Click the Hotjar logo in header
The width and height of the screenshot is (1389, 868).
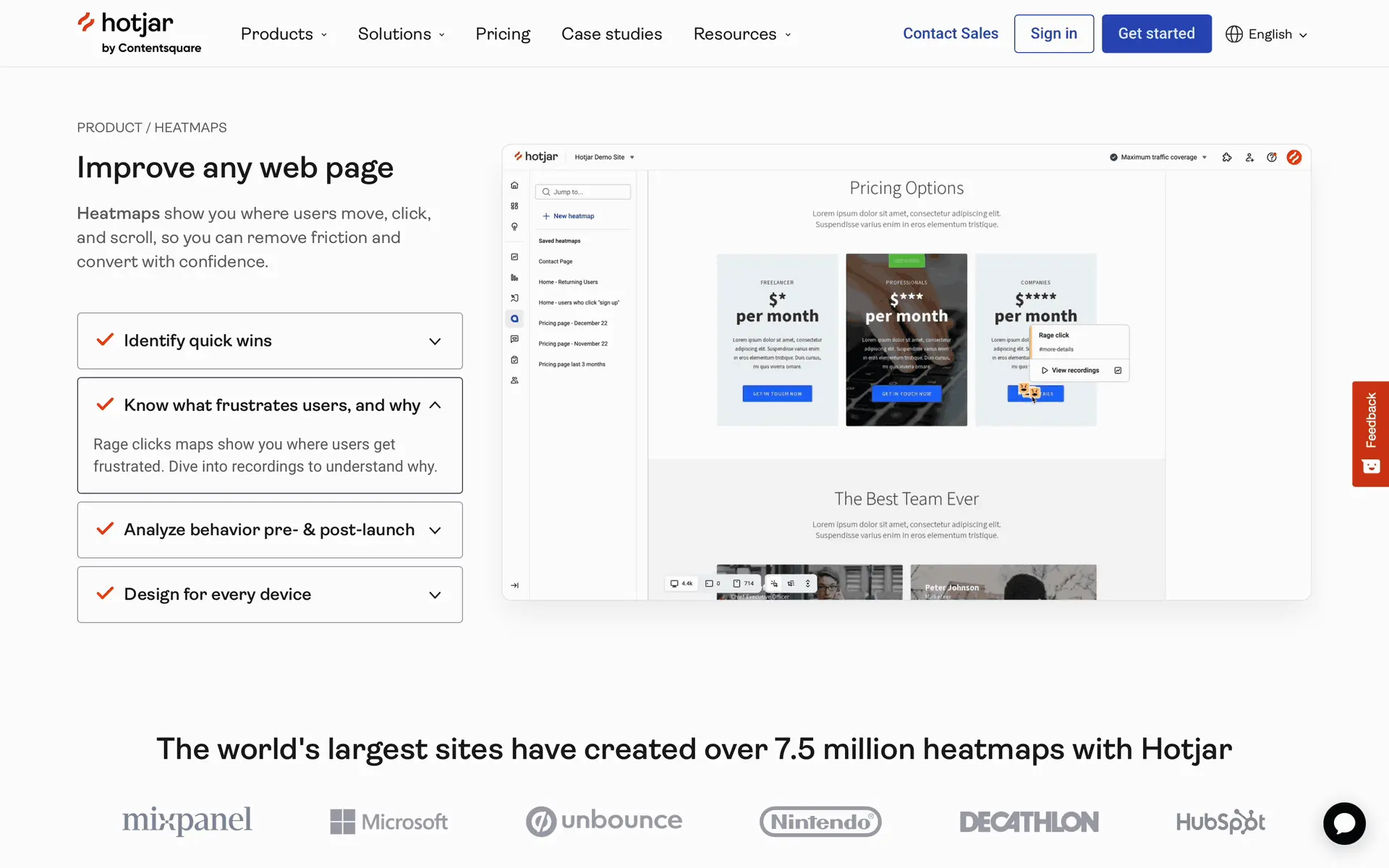[x=139, y=33]
